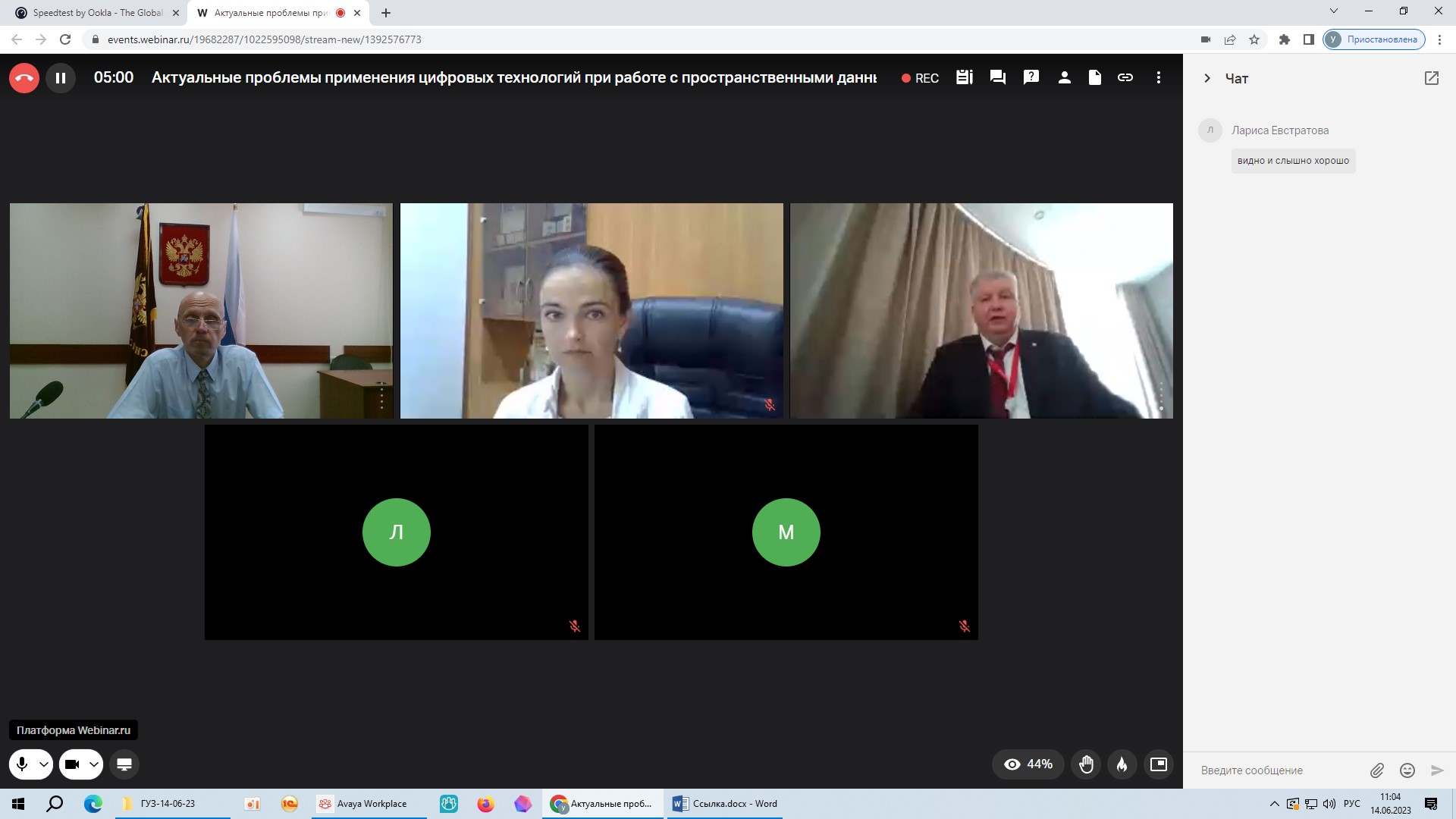Focus the Введите сообщение message field
1456x819 pixels.
pos(1282,770)
